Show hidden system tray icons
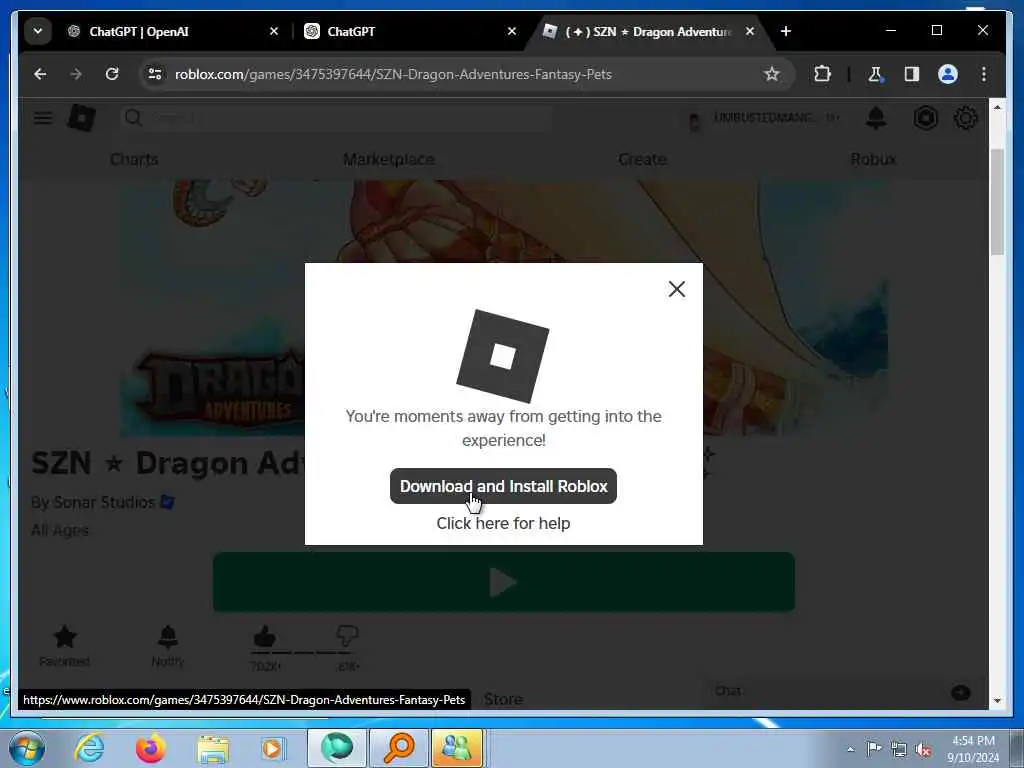 [x=850, y=750]
